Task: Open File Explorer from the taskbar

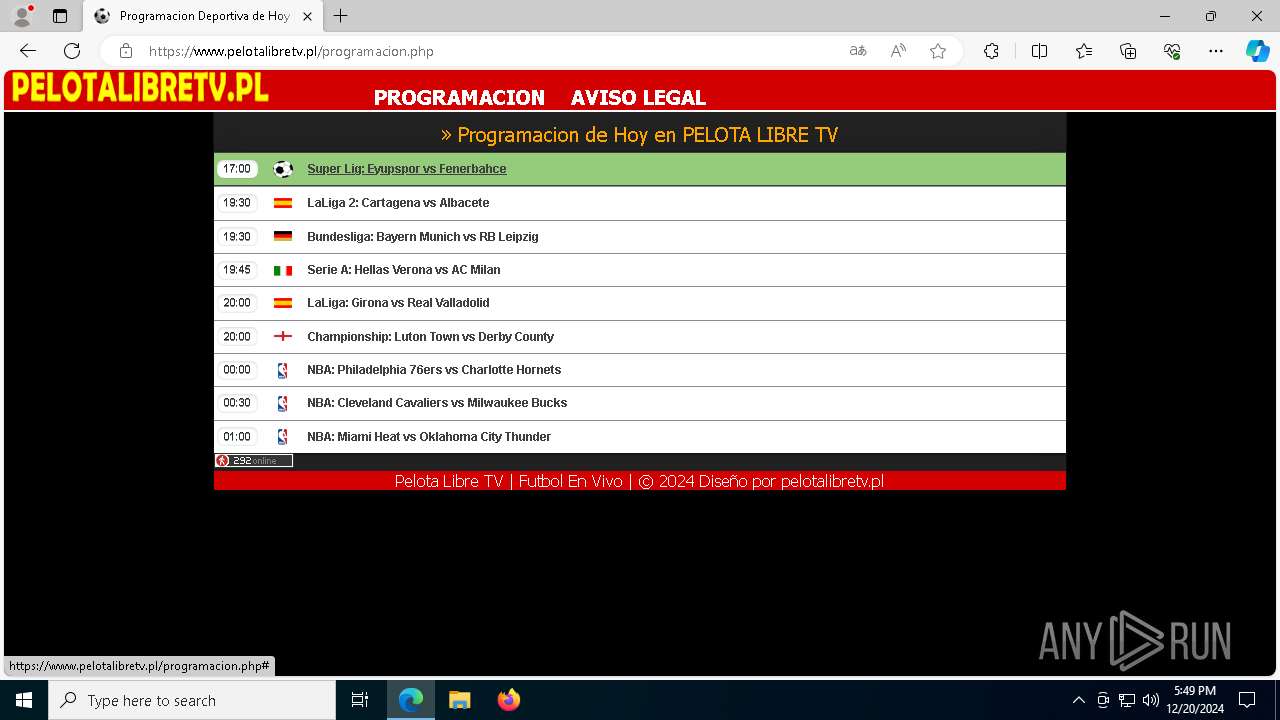Action: coord(459,700)
